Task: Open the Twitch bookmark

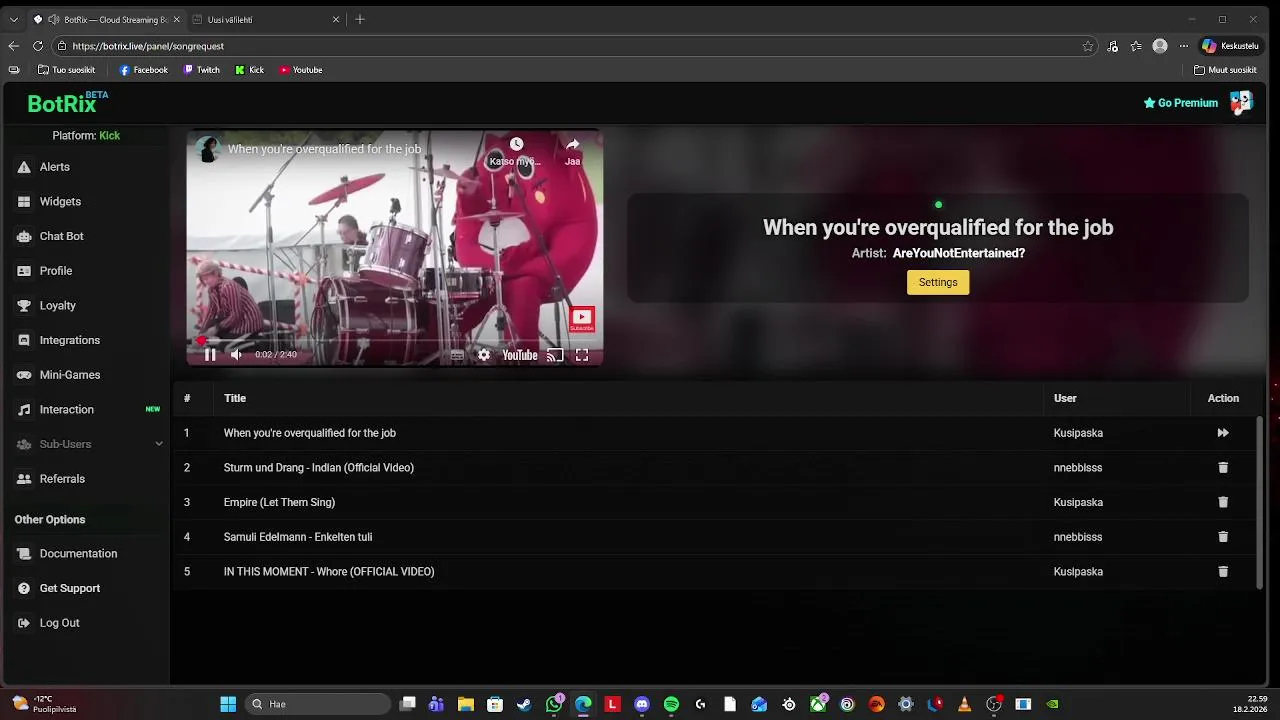Action: [201, 70]
